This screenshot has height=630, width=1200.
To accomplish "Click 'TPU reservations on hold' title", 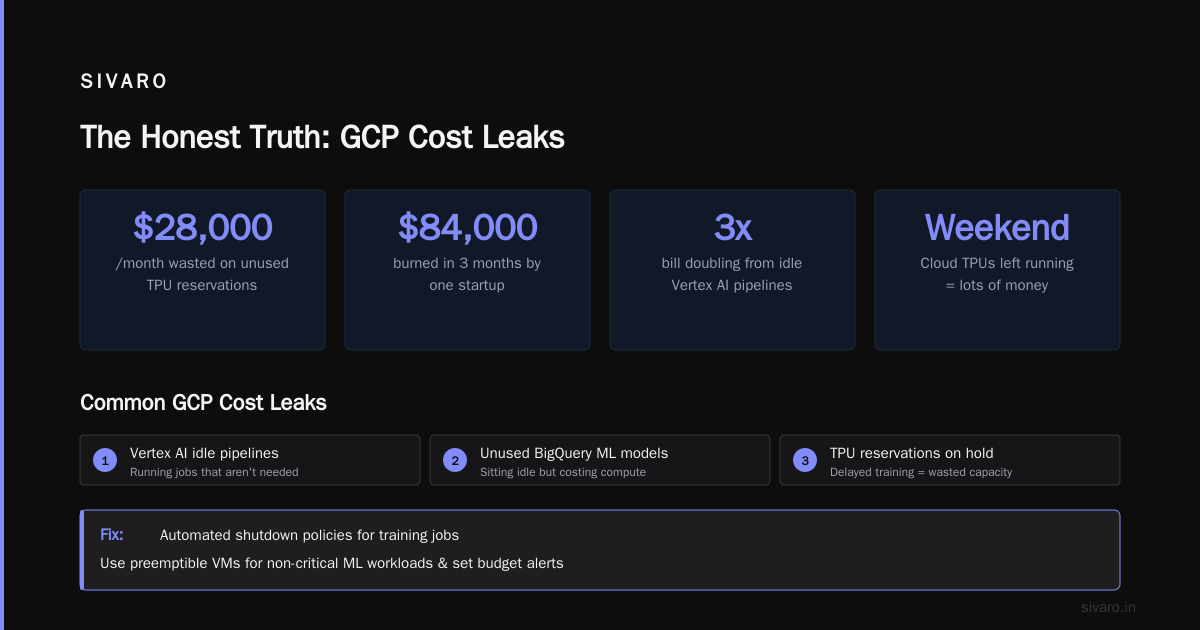I will pos(912,453).
